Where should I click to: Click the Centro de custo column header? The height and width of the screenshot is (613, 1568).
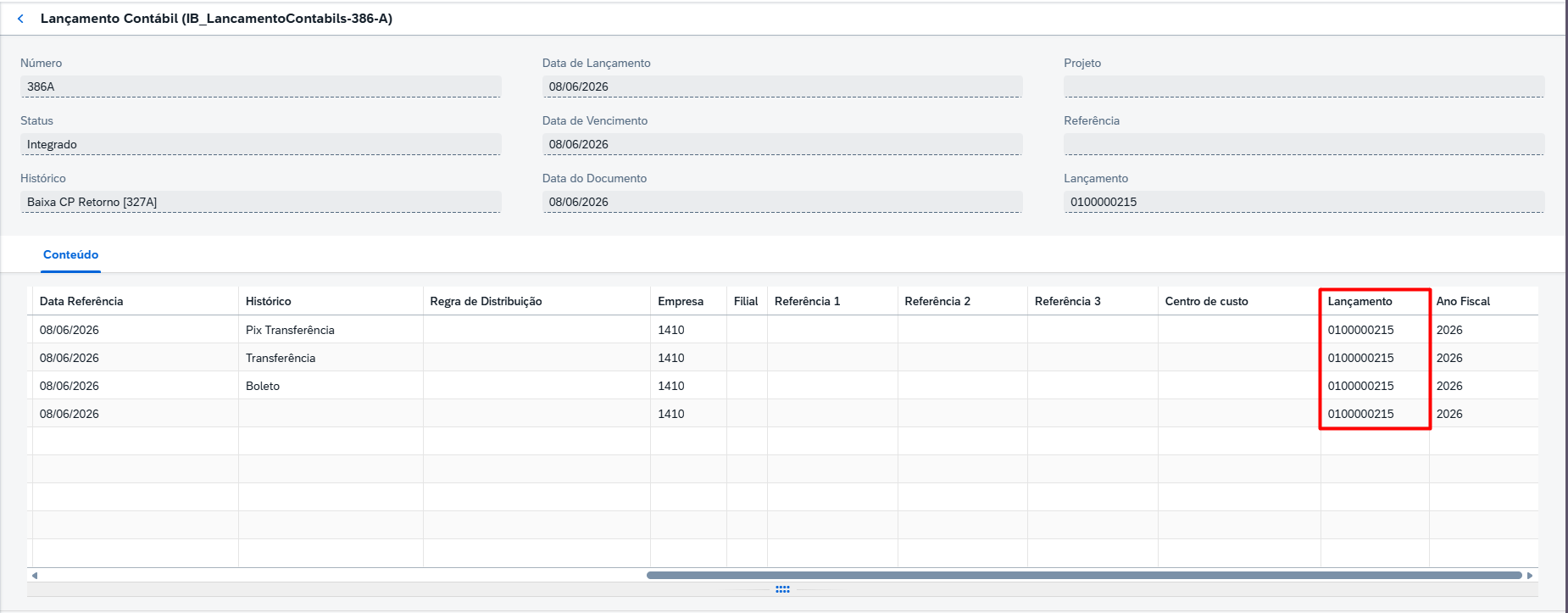tap(1239, 301)
